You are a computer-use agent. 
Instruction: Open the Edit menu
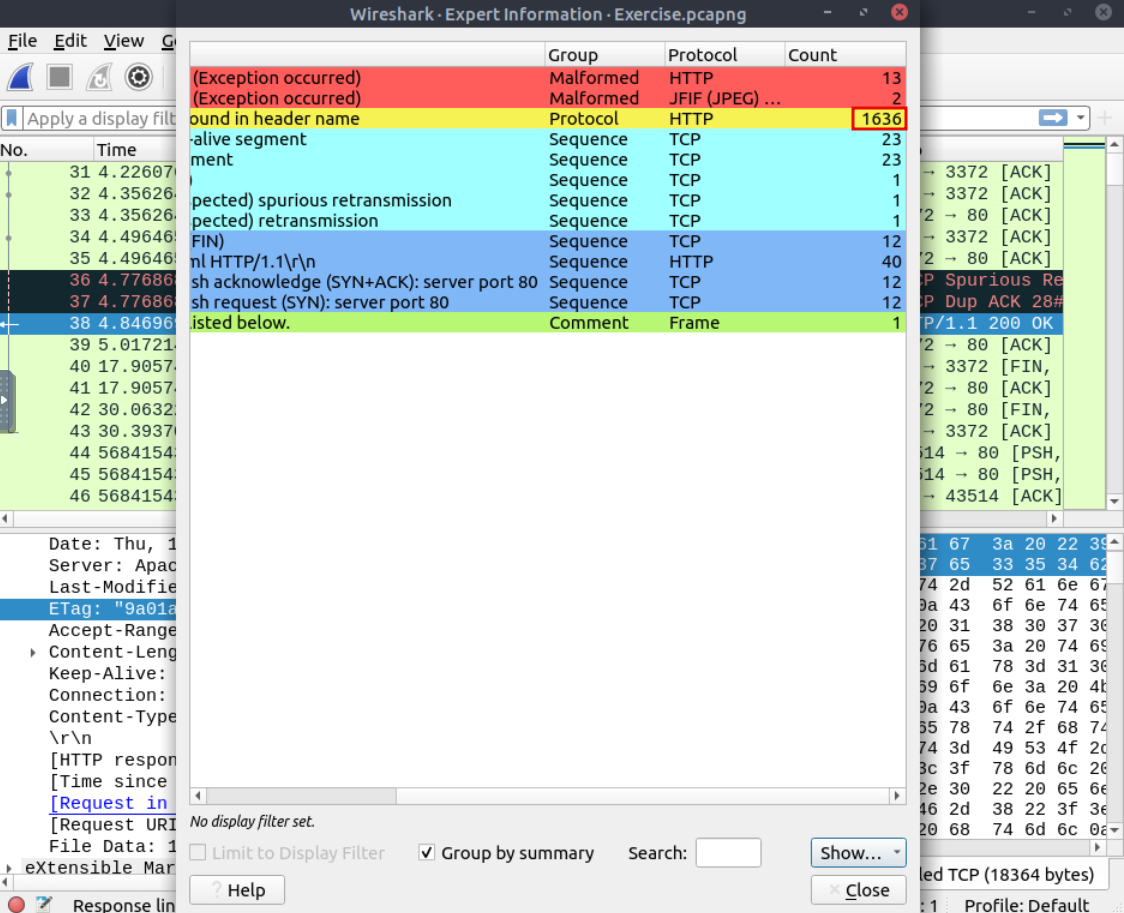click(x=70, y=41)
